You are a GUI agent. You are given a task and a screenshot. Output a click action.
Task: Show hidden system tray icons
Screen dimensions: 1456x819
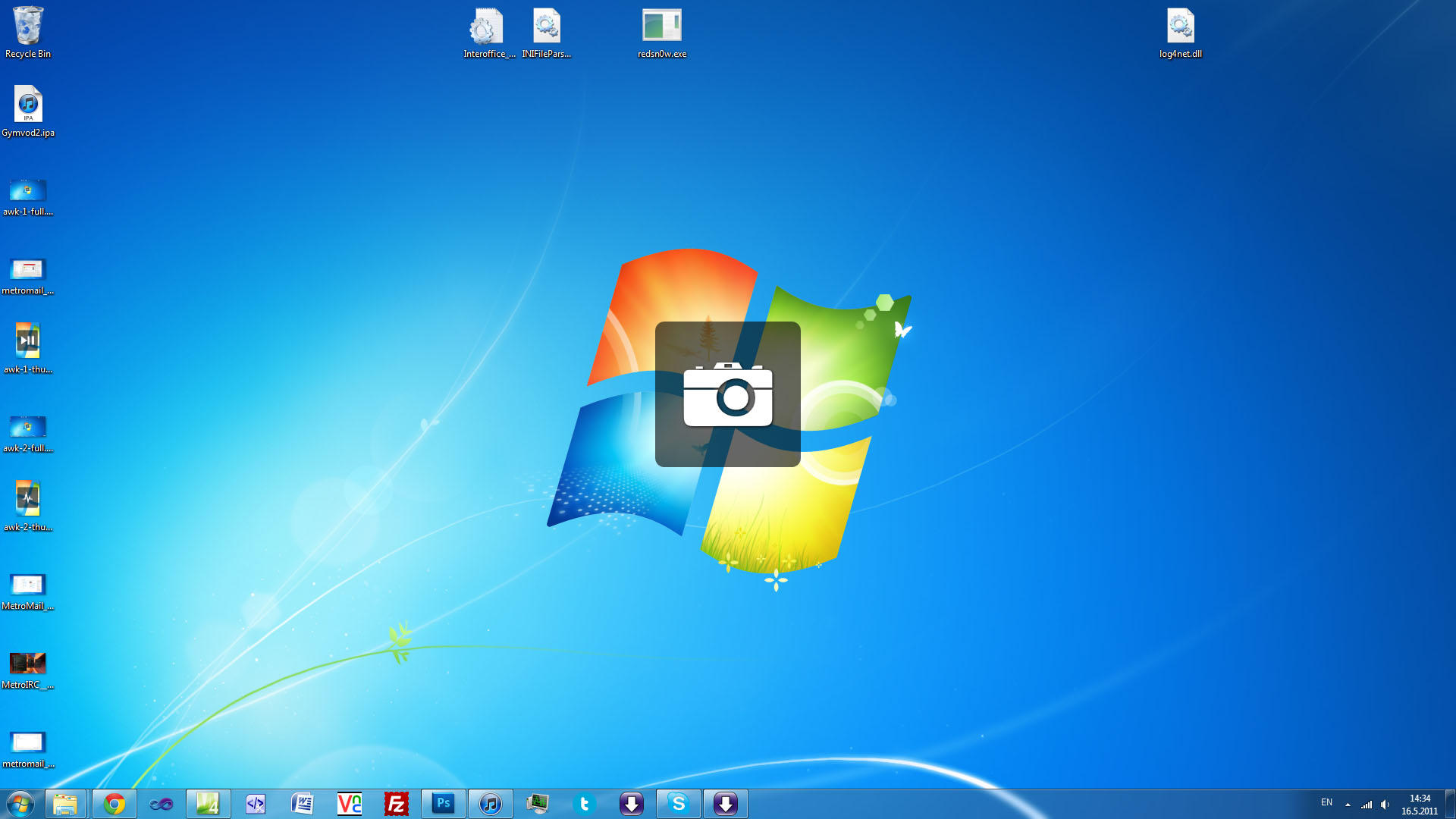tap(1348, 805)
